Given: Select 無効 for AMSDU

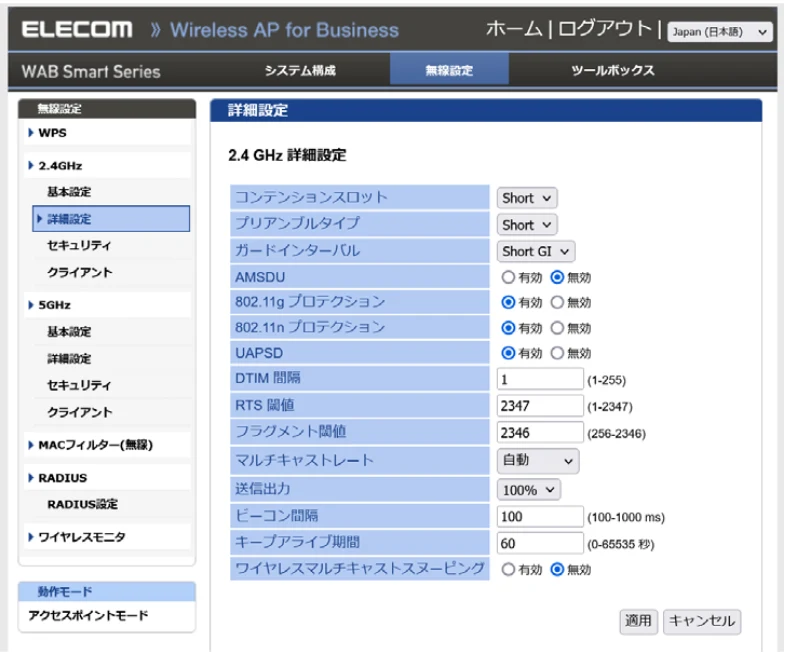Looking at the screenshot, I should (x=557, y=277).
